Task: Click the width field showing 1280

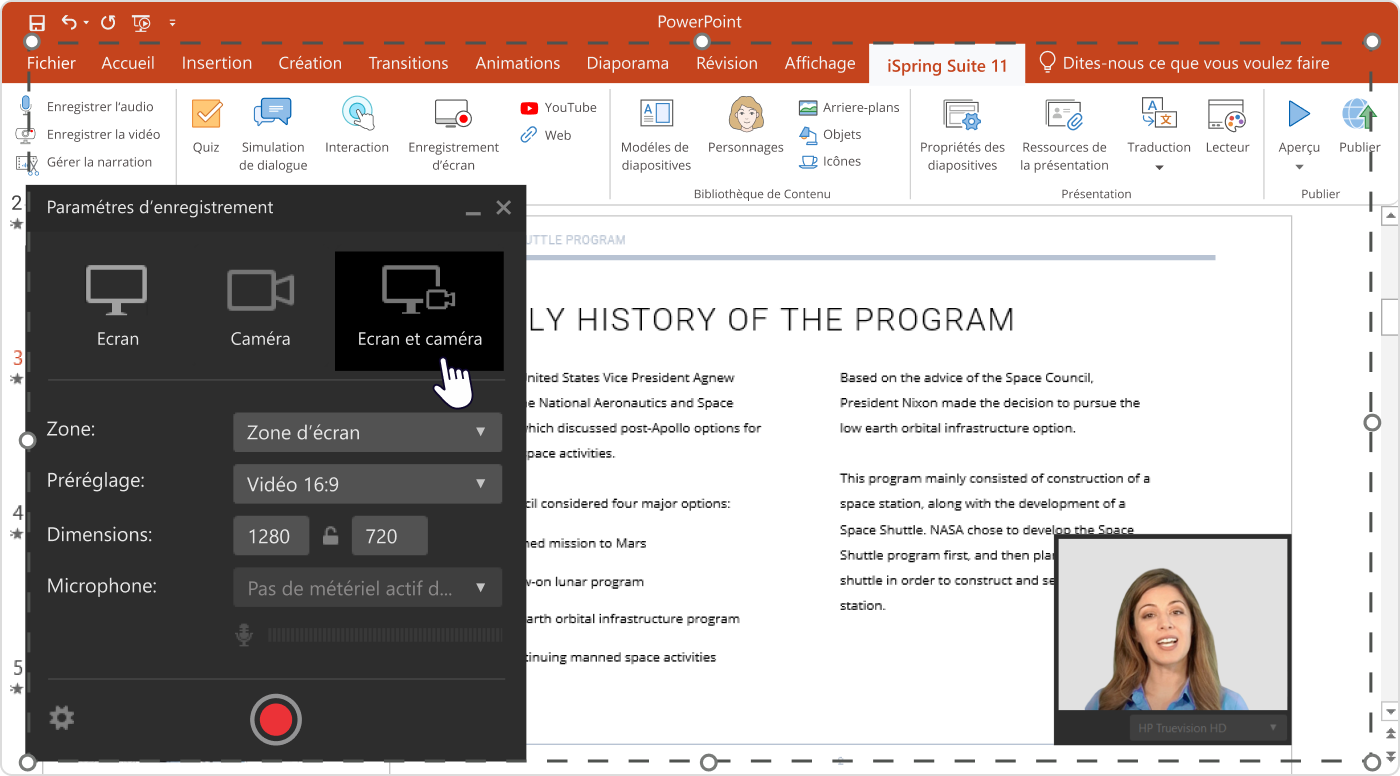Action: [x=271, y=537]
